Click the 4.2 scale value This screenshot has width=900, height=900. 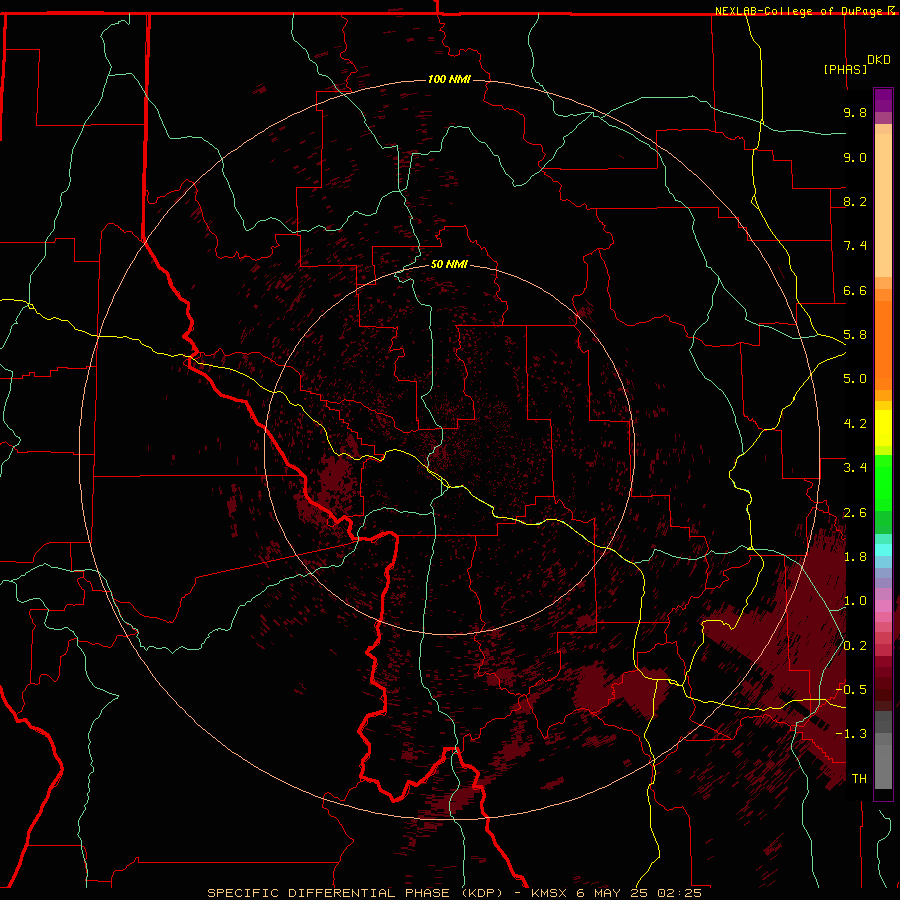click(x=855, y=424)
